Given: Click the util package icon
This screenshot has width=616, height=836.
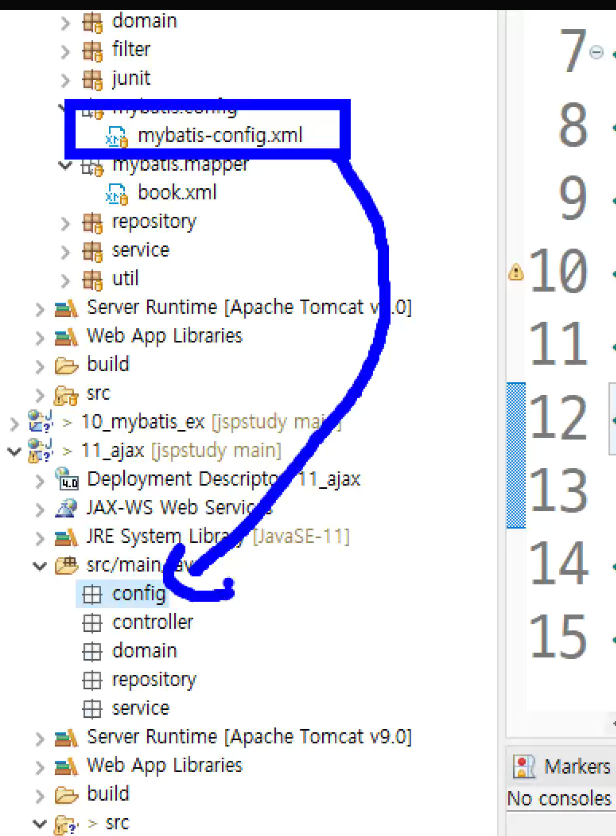Looking at the screenshot, I should (92, 279).
